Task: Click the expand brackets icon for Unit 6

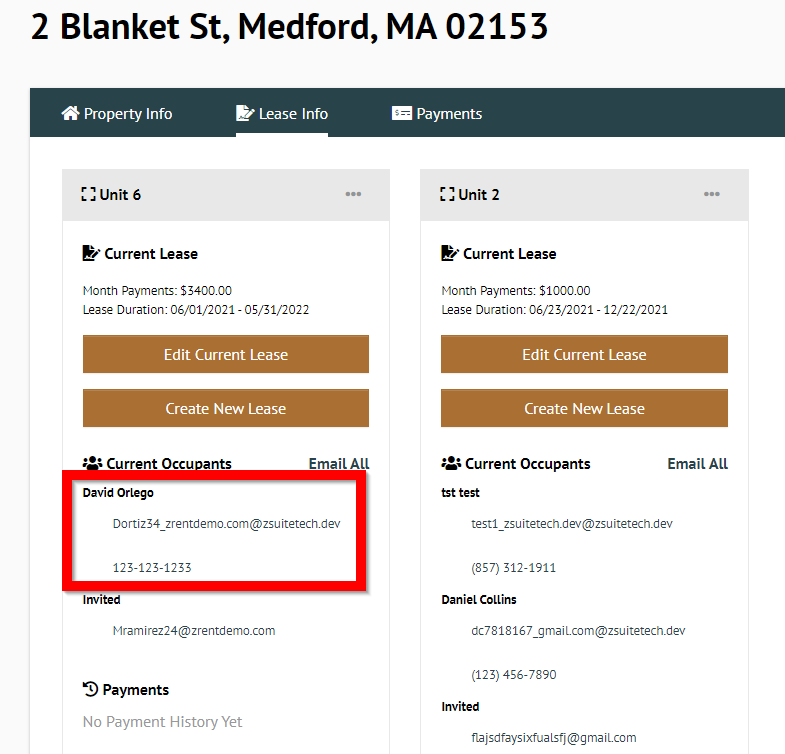Action: (x=89, y=194)
